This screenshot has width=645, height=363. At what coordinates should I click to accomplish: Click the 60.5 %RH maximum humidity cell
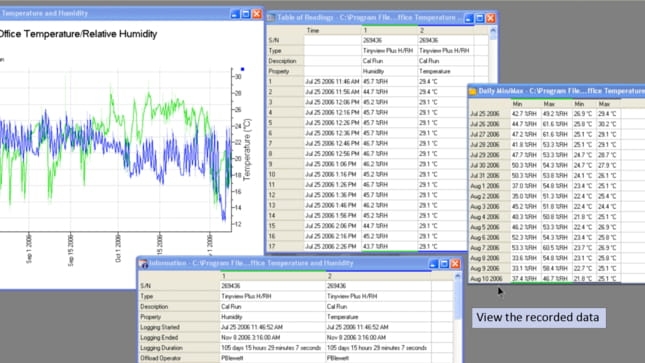pos(556,247)
